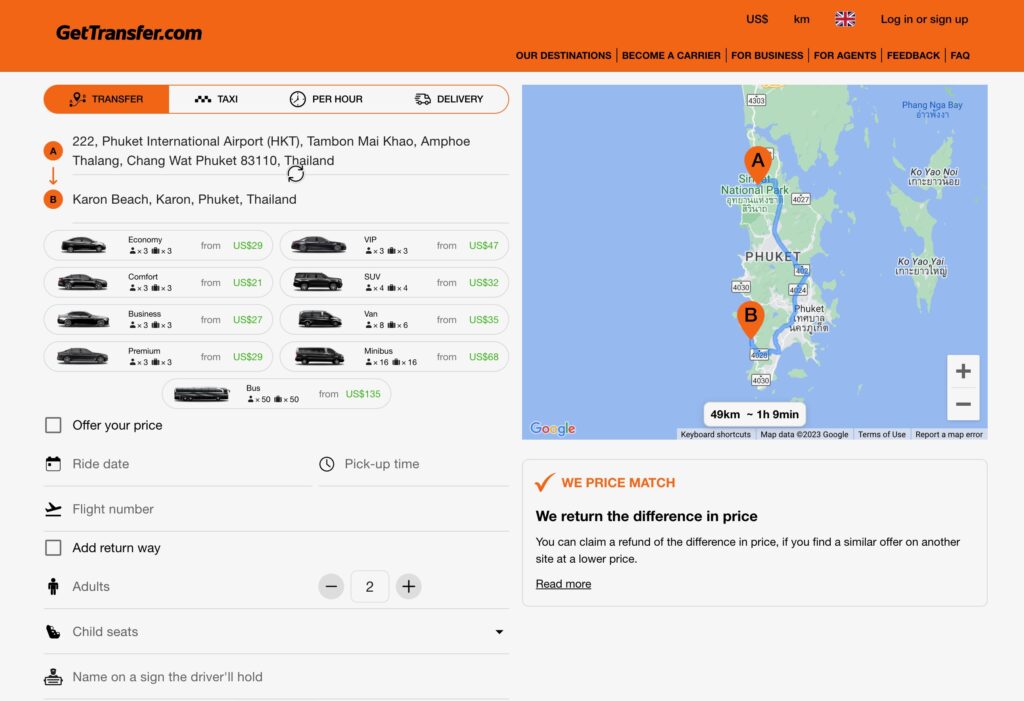The height and width of the screenshot is (701, 1024).
Task: Click the Flight number airplane icon
Action: [x=53, y=508]
